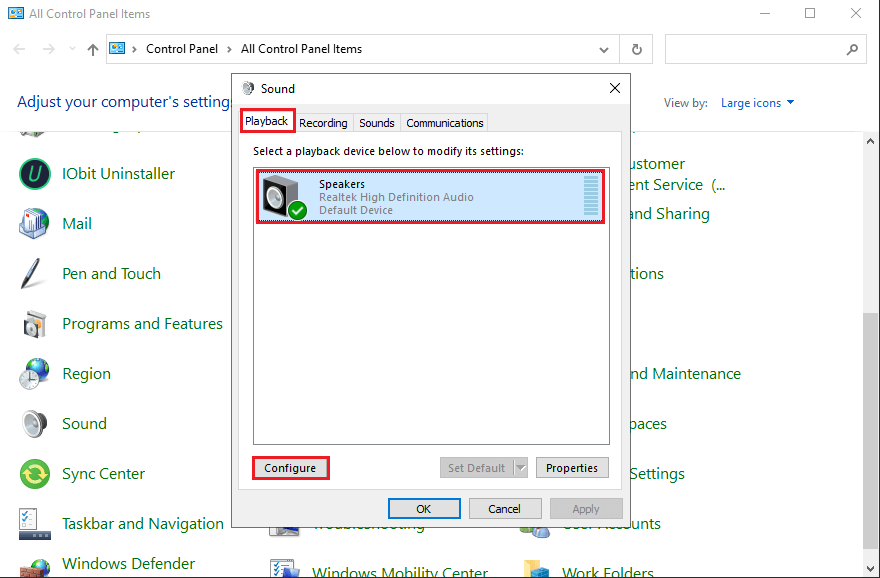Select the Speakers device icon
This screenshot has height=578, width=880.
click(284, 196)
